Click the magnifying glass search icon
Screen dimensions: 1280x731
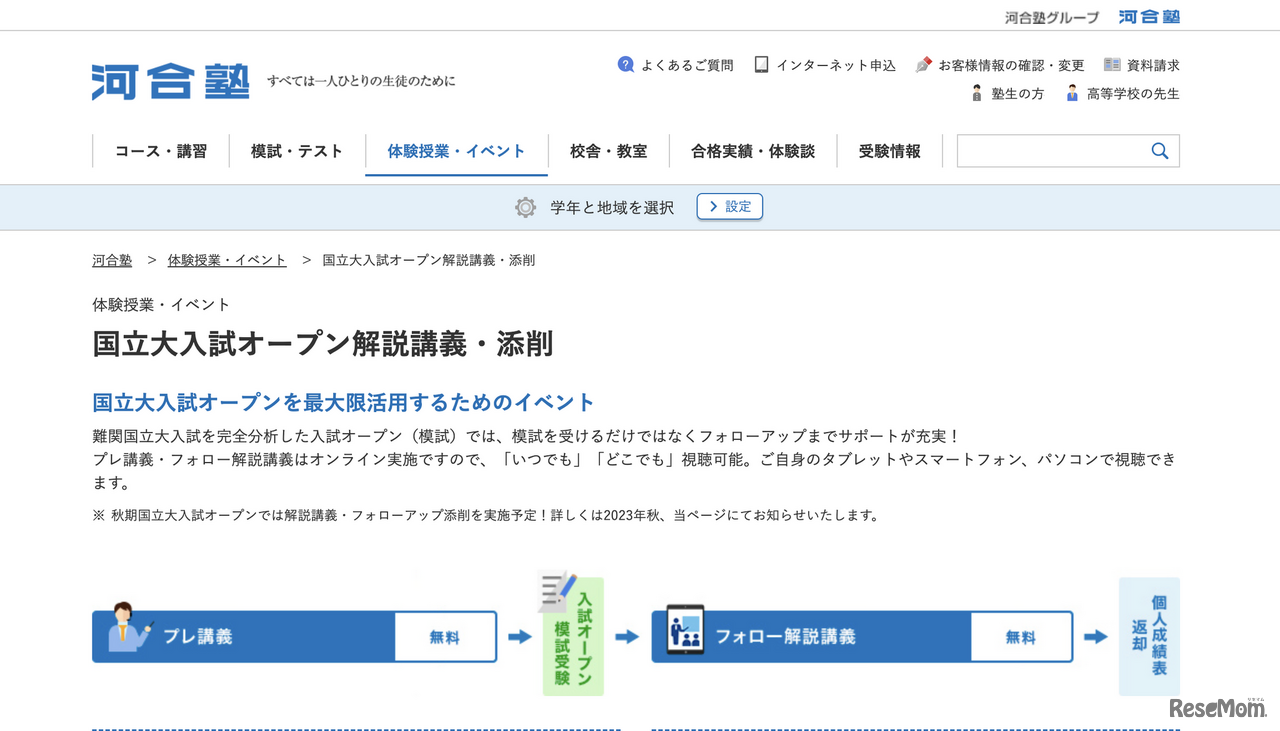click(1160, 151)
